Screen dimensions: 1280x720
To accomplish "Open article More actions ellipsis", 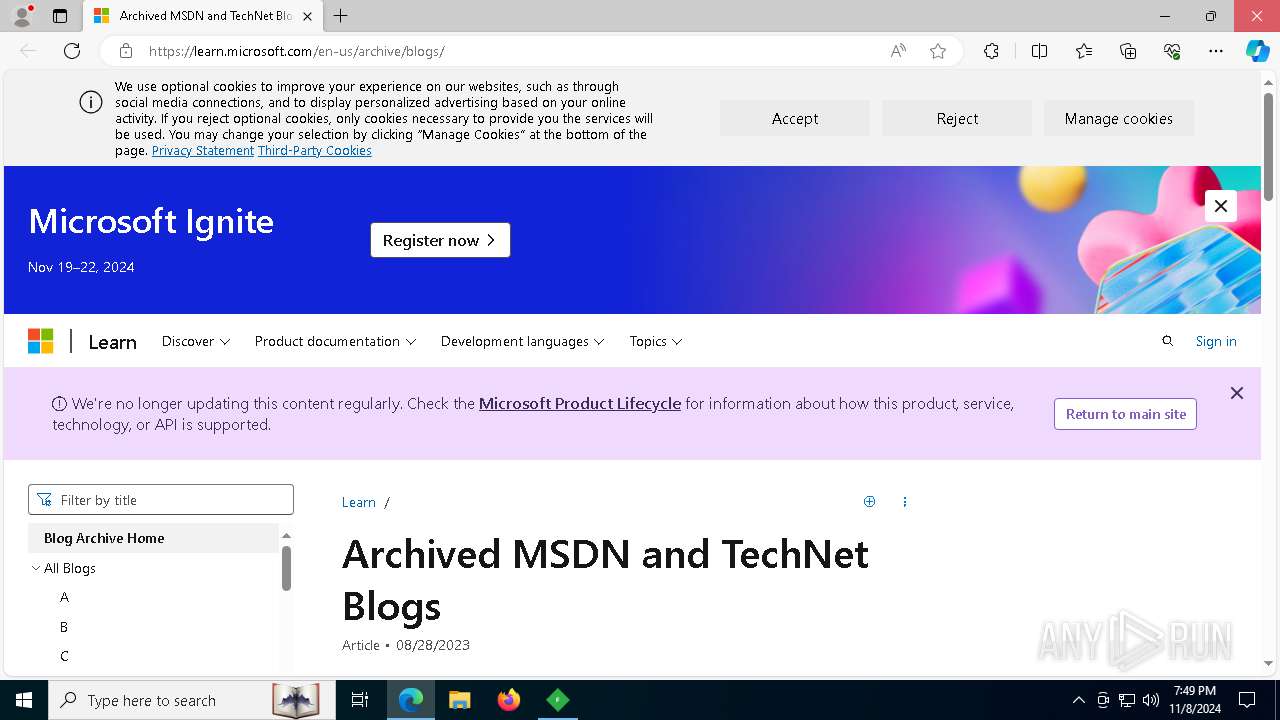I will 905,502.
